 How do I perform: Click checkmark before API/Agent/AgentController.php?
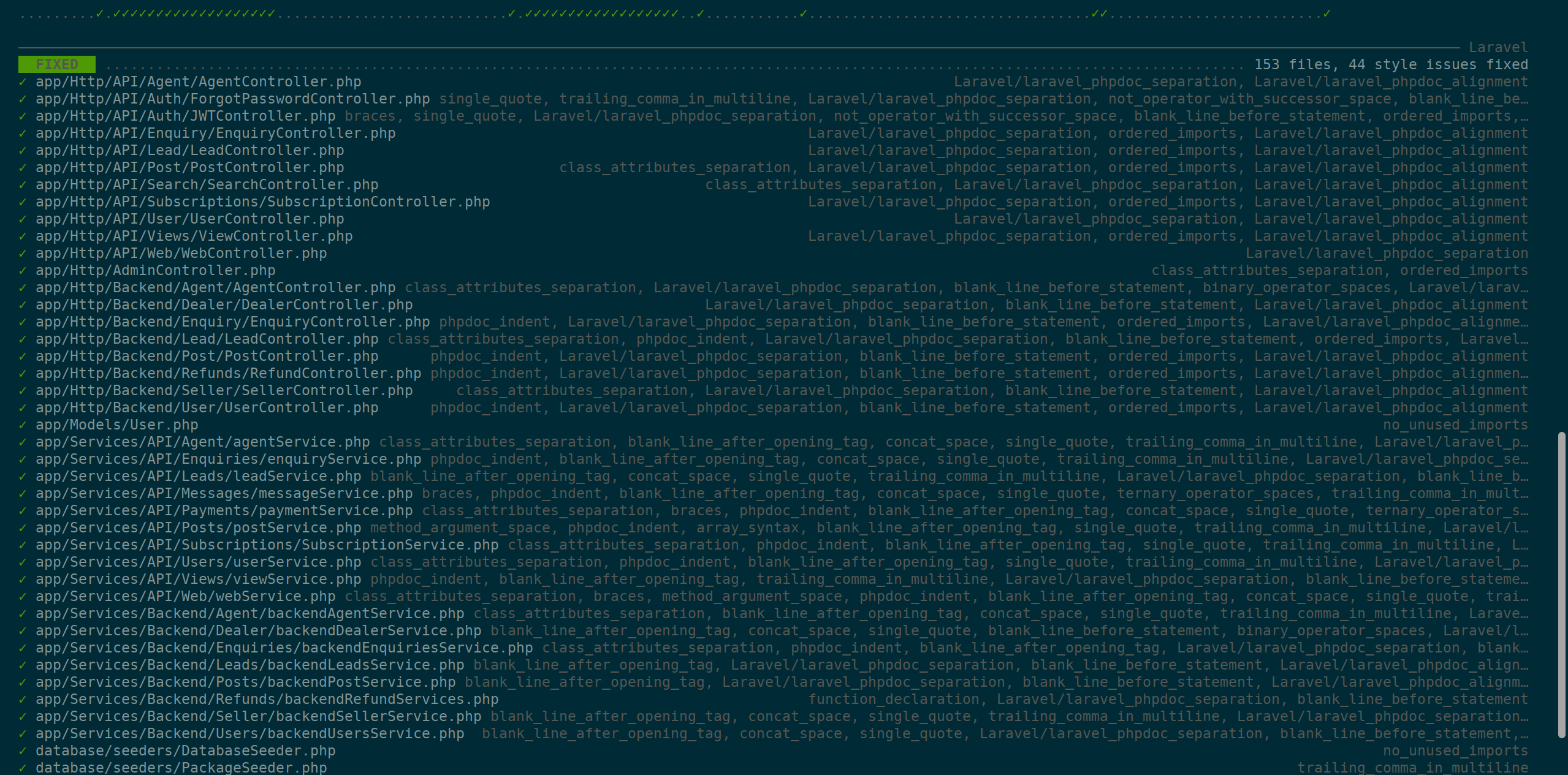click(23, 81)
